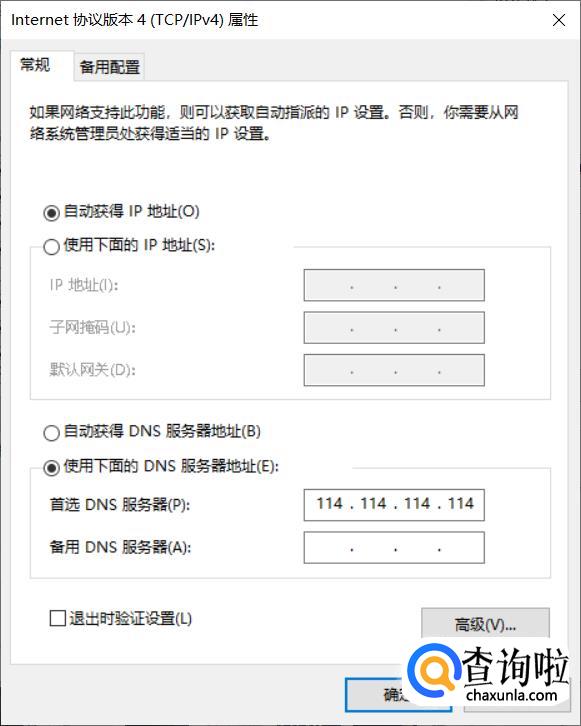Click the 首选 DNS 服务器 address field
The height and width of the screenshot is (726, 581).
tap(394, 505)
